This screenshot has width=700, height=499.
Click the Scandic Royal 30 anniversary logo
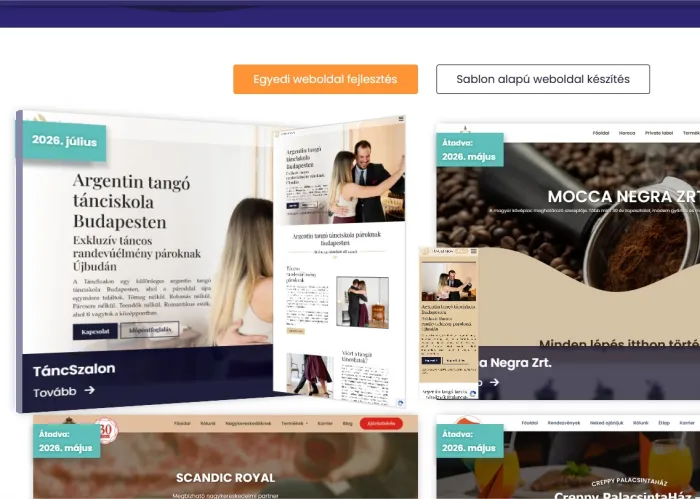106,429
